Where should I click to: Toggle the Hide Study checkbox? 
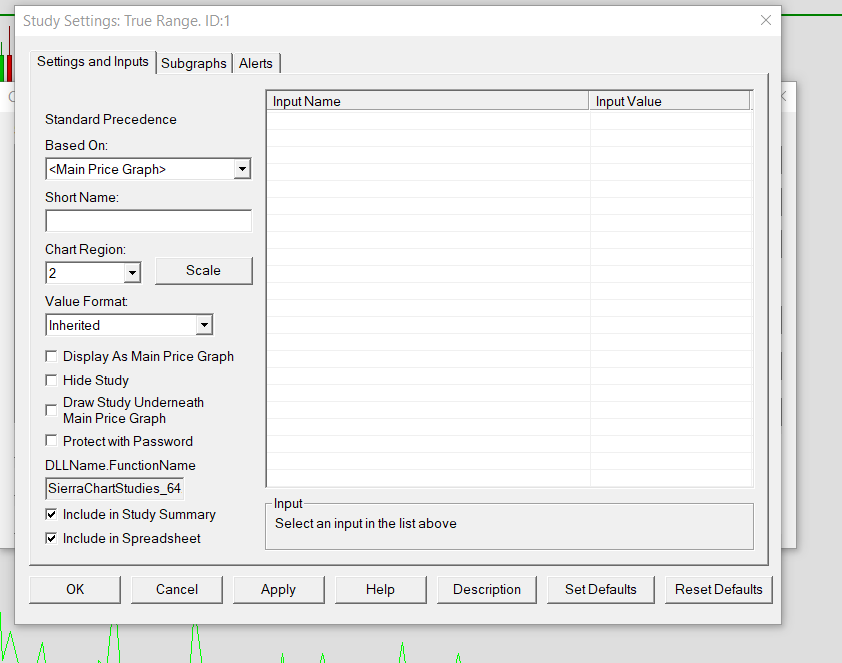pos(51,380)
